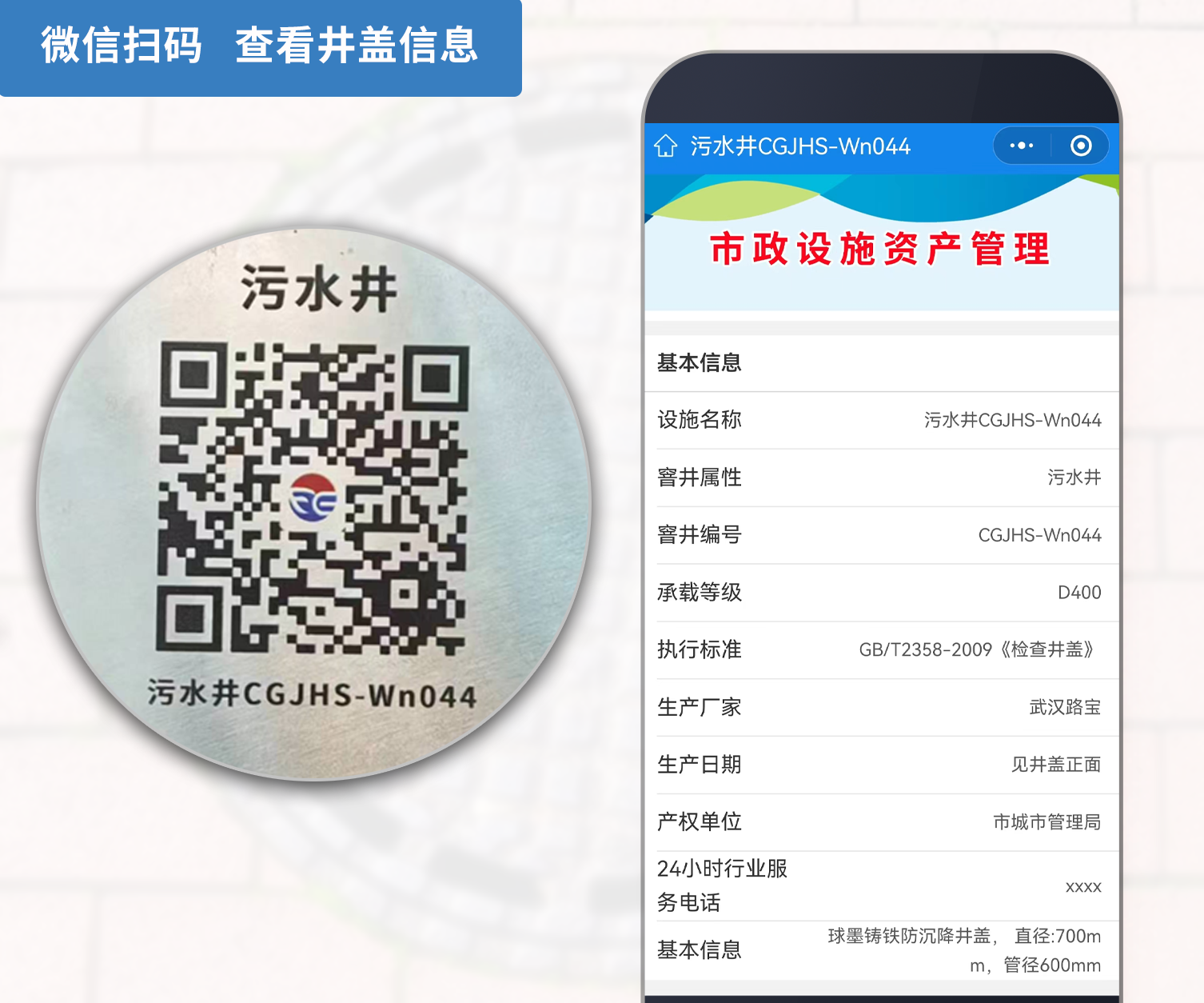Screen dimensions: 1204x1003
Task: Tap the 24小时行业服务电话 number
Action: point(1082,886)
